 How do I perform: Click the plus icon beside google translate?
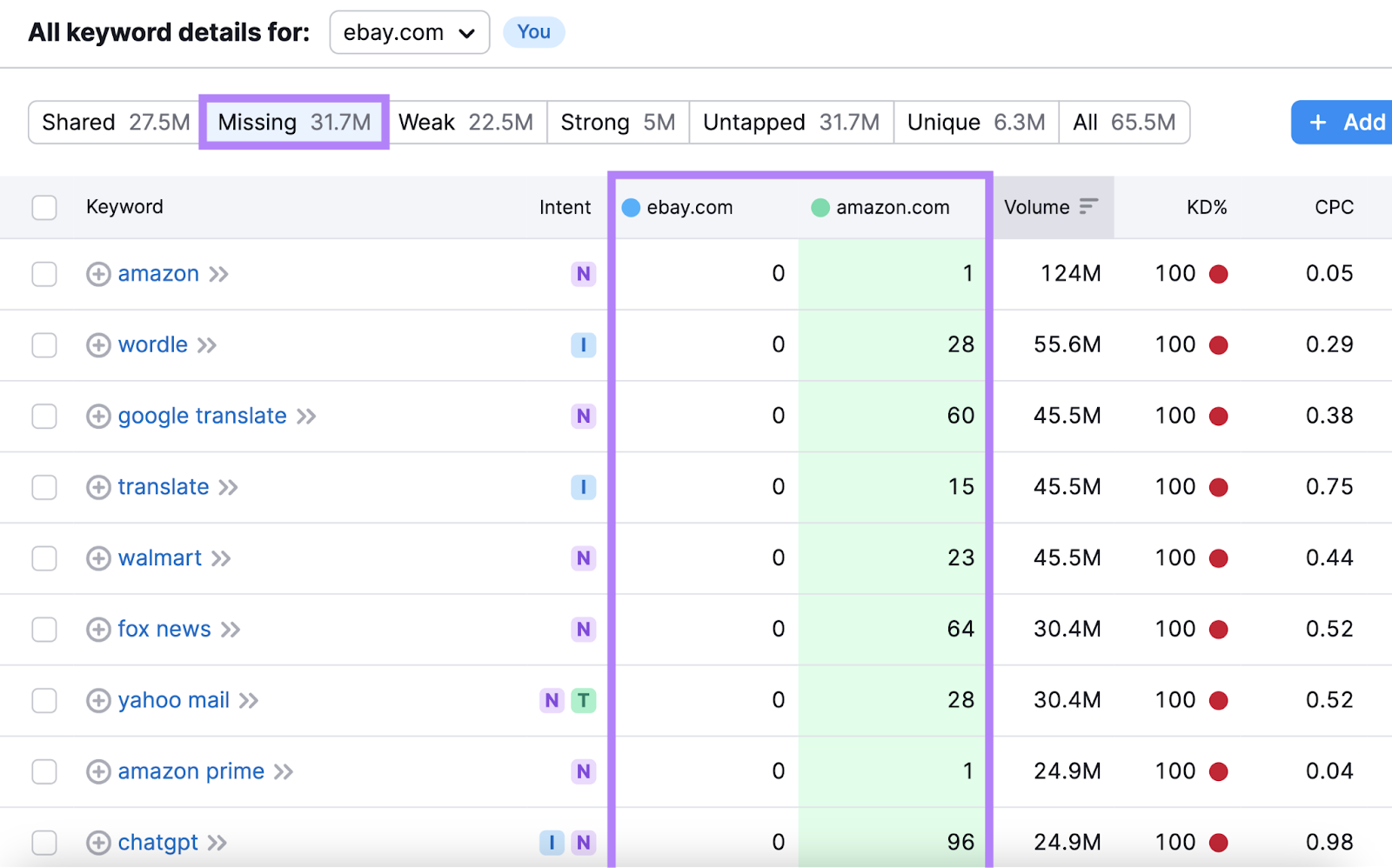pos(98,416)
